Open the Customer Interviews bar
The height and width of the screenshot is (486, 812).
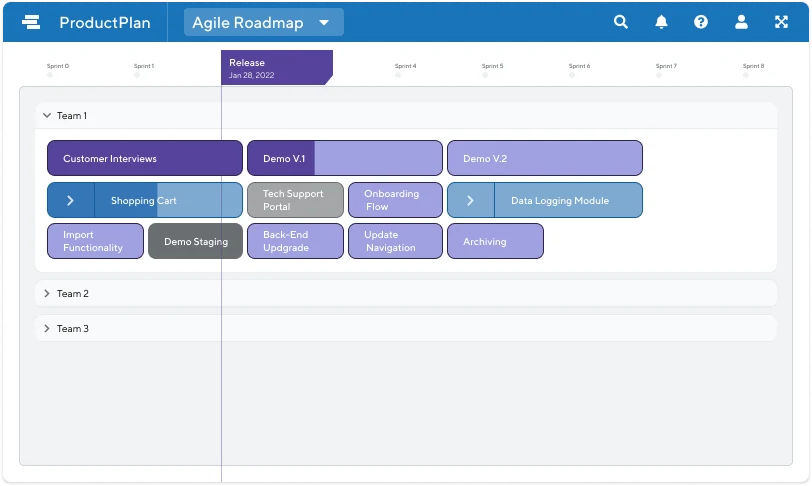144,158
